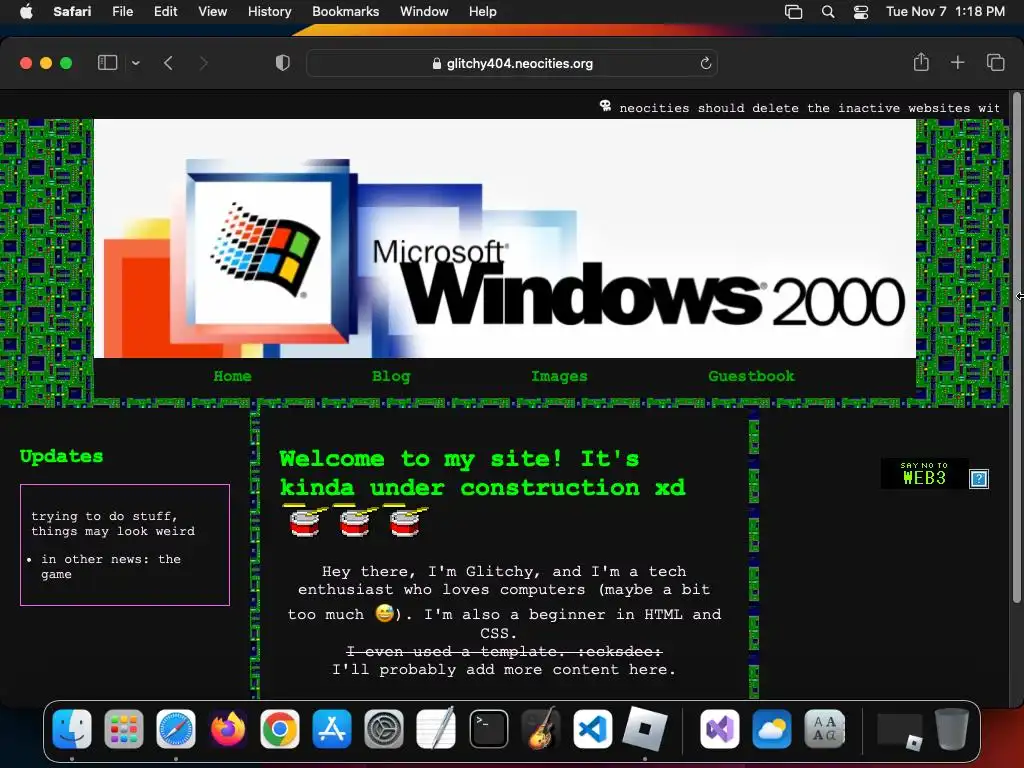The width and height of the screenshot is (1024, 768).
Task: Open Launchpad in the Dock
Action: tap(123, 729)
